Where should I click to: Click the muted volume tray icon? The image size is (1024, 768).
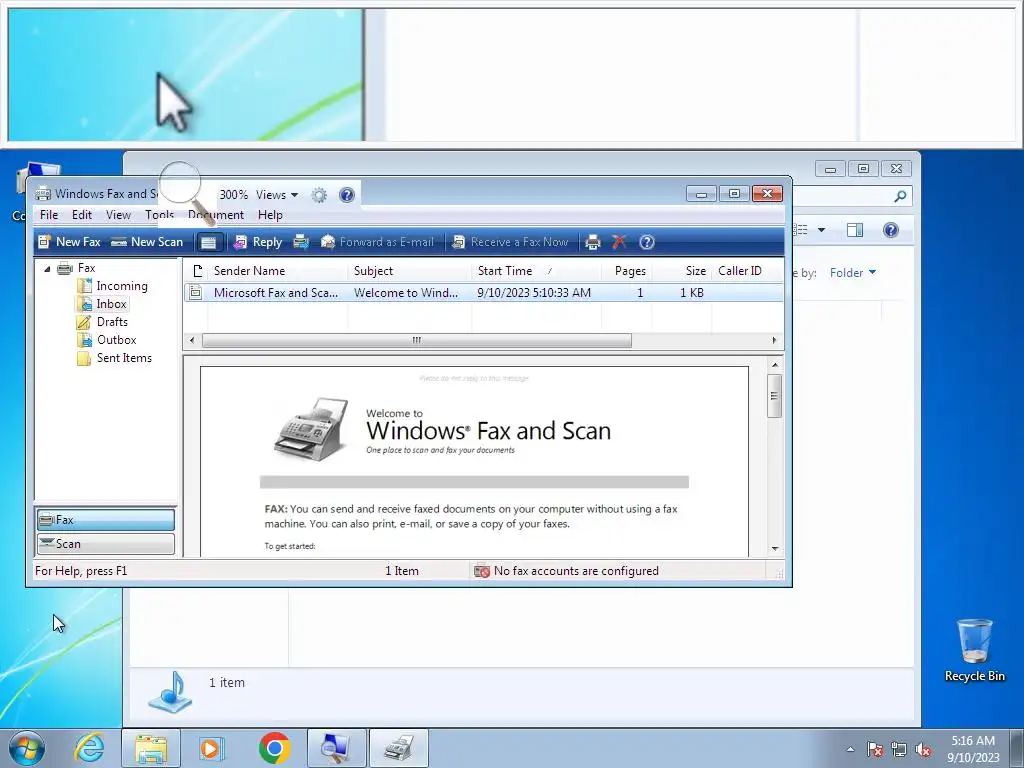[923, 750]
